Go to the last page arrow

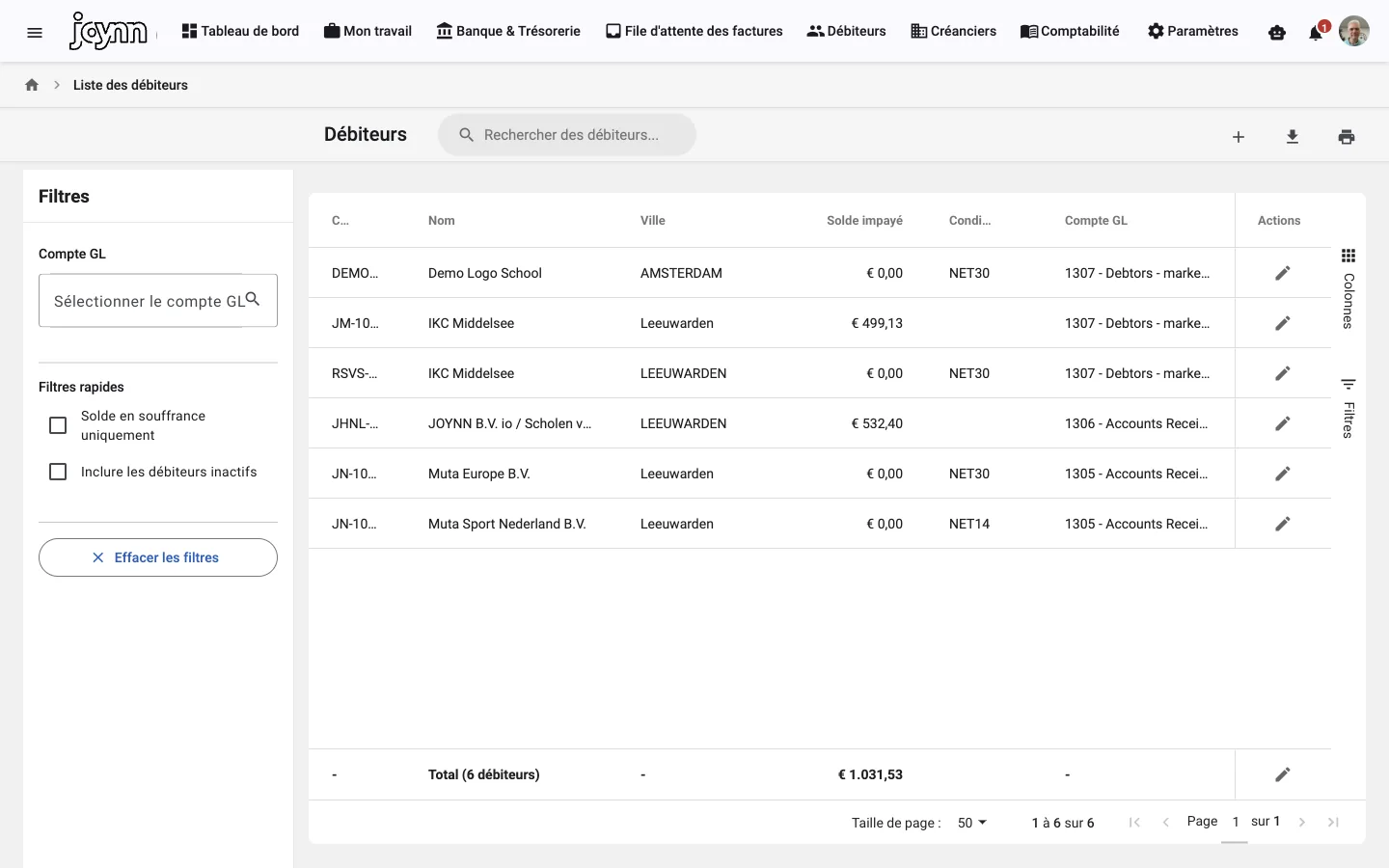click(x=1333, y=823)
